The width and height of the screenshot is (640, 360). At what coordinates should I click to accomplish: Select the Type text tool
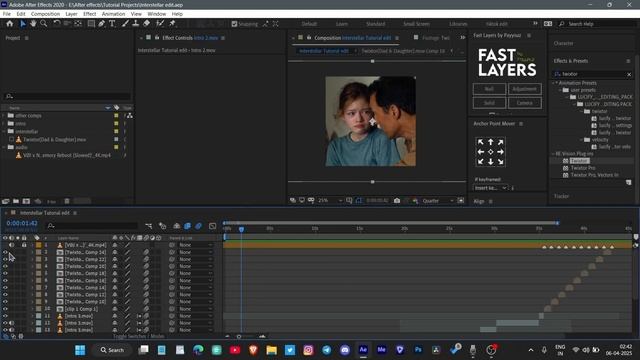(x=112, y=24)
